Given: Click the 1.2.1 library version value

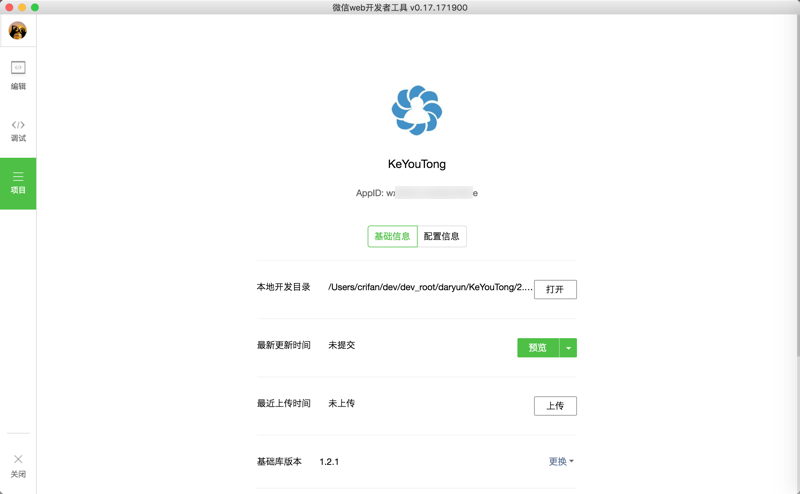Looking at the screenshot, I should pyautogui.click(x=329, y=461).
